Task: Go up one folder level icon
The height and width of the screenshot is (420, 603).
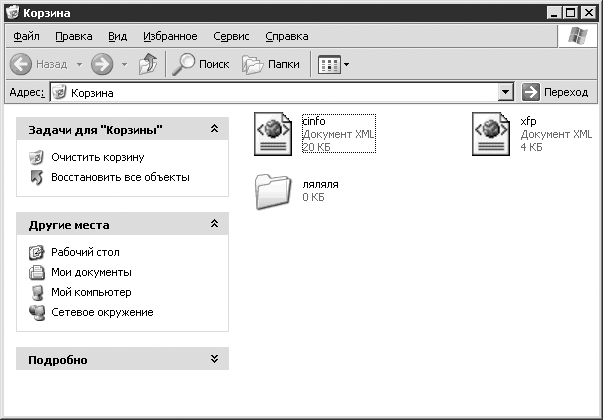Action: (147, 64)
